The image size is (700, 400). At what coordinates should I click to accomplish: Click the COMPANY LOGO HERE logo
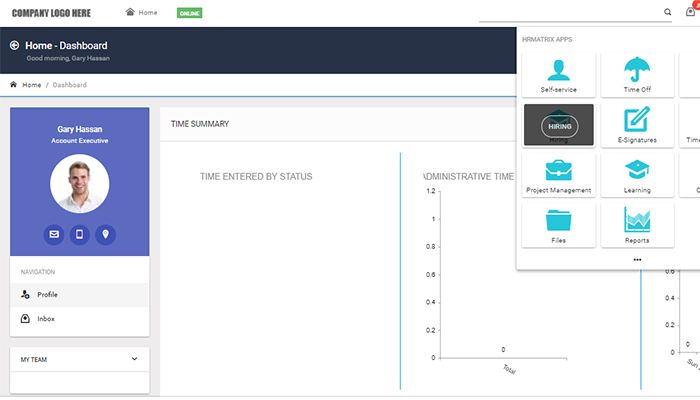(51, 13)
